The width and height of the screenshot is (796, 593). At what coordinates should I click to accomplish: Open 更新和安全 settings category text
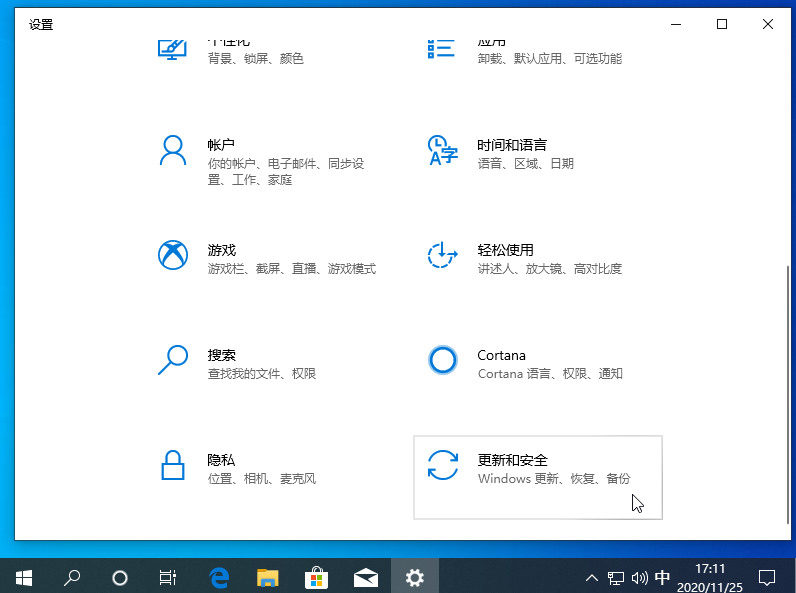click(512, 460)
